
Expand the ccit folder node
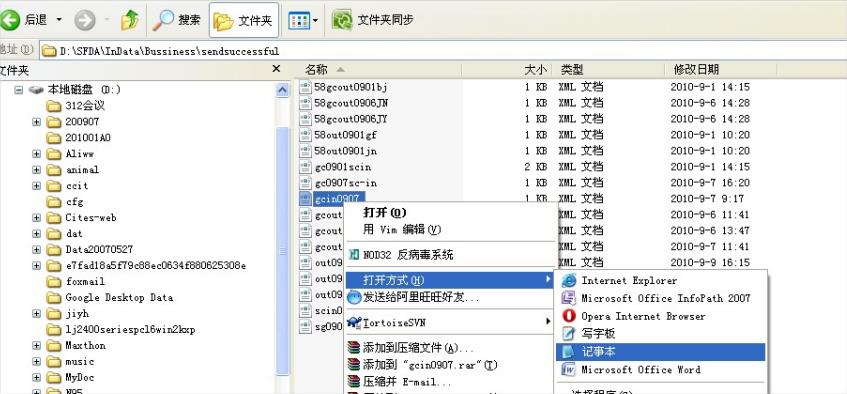tap(36, 185)
